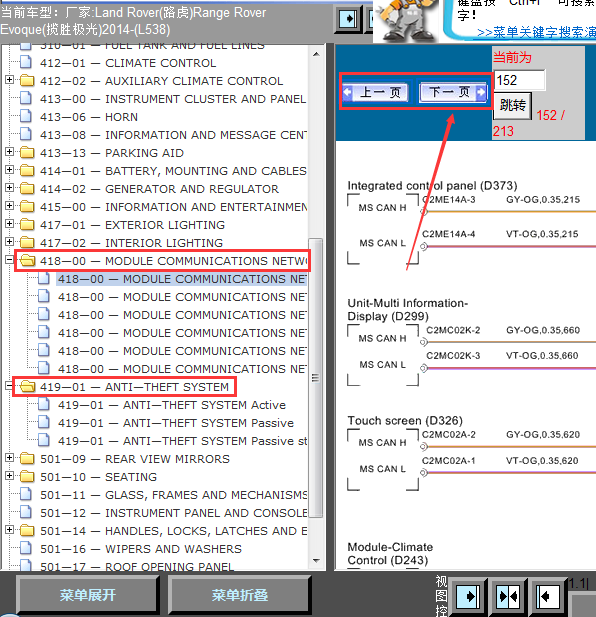Expand the 413-13 Parking Aid node
The image size is (596, 617).
click(9, 152)
